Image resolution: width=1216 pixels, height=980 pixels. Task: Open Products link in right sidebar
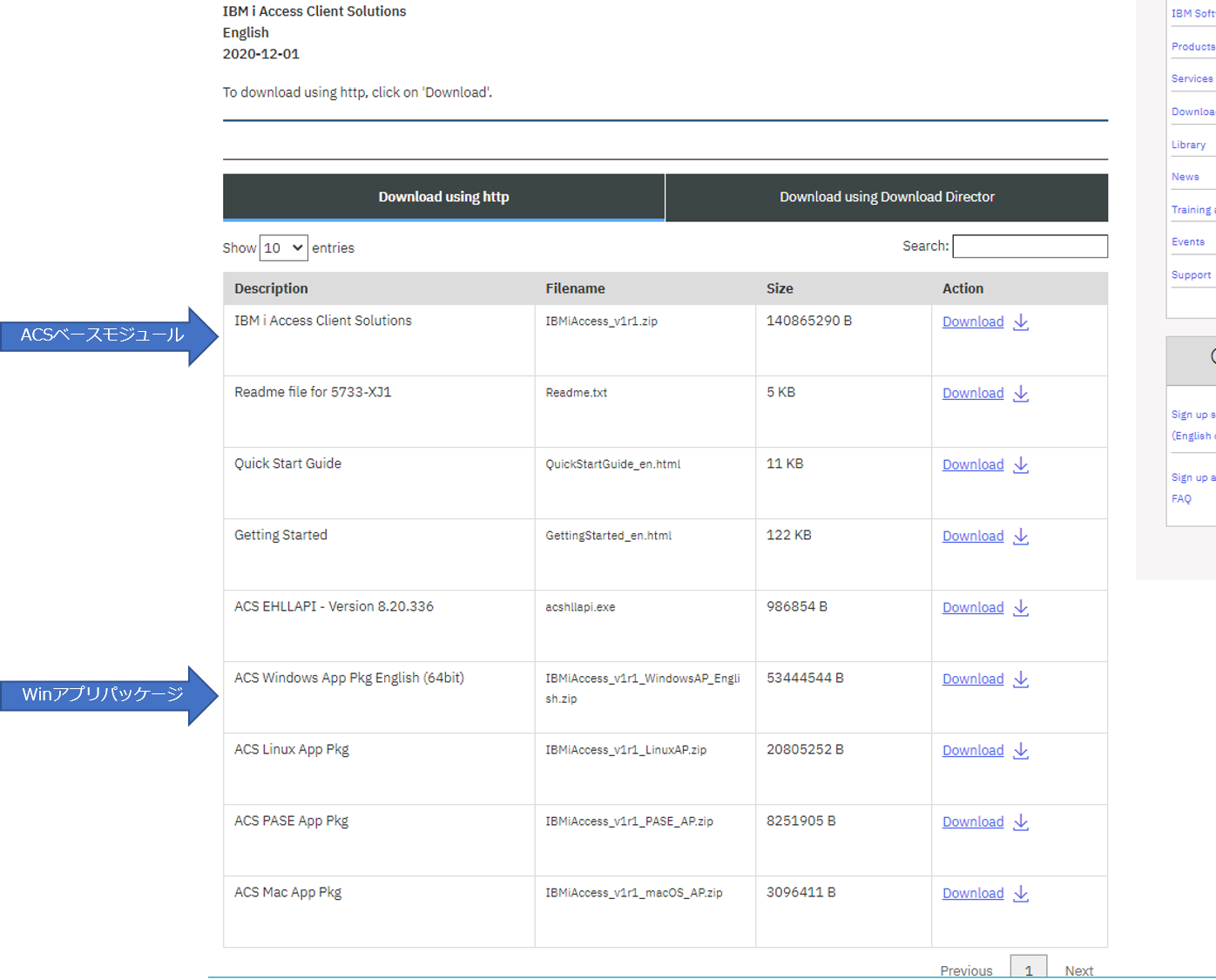(x=1193, y=46)
